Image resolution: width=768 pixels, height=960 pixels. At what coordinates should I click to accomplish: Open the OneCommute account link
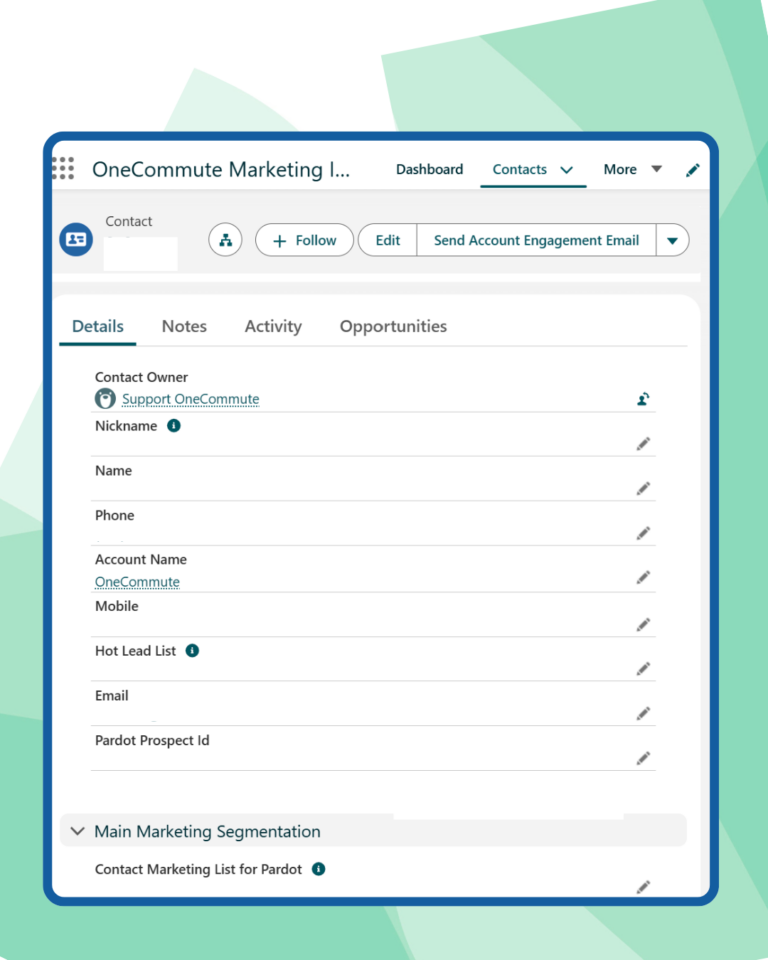137,582
